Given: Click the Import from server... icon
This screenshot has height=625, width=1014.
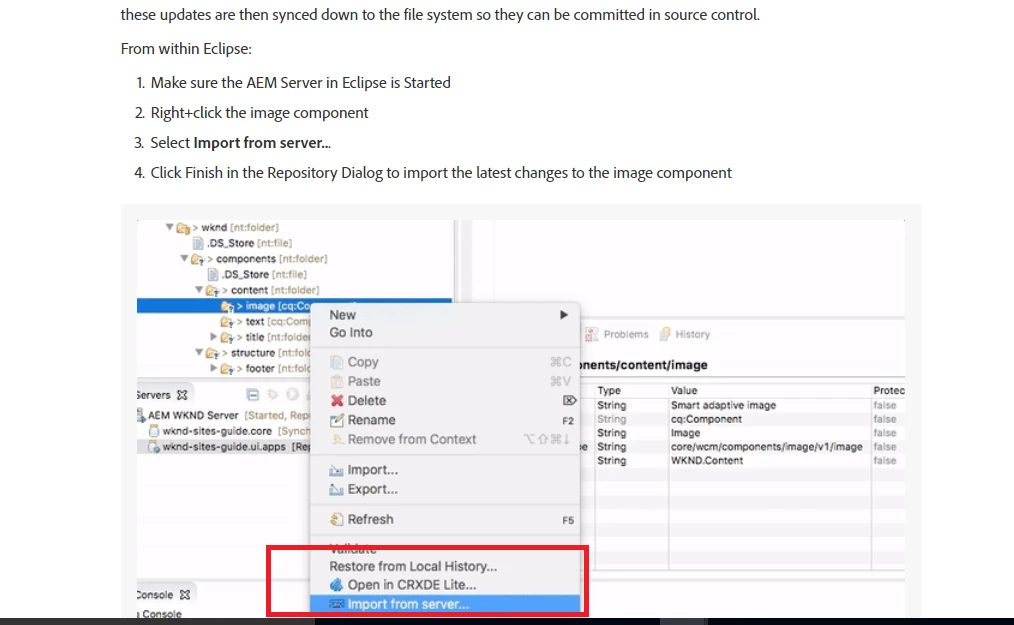Looking at the screenshot, I should tap(336, 604).
